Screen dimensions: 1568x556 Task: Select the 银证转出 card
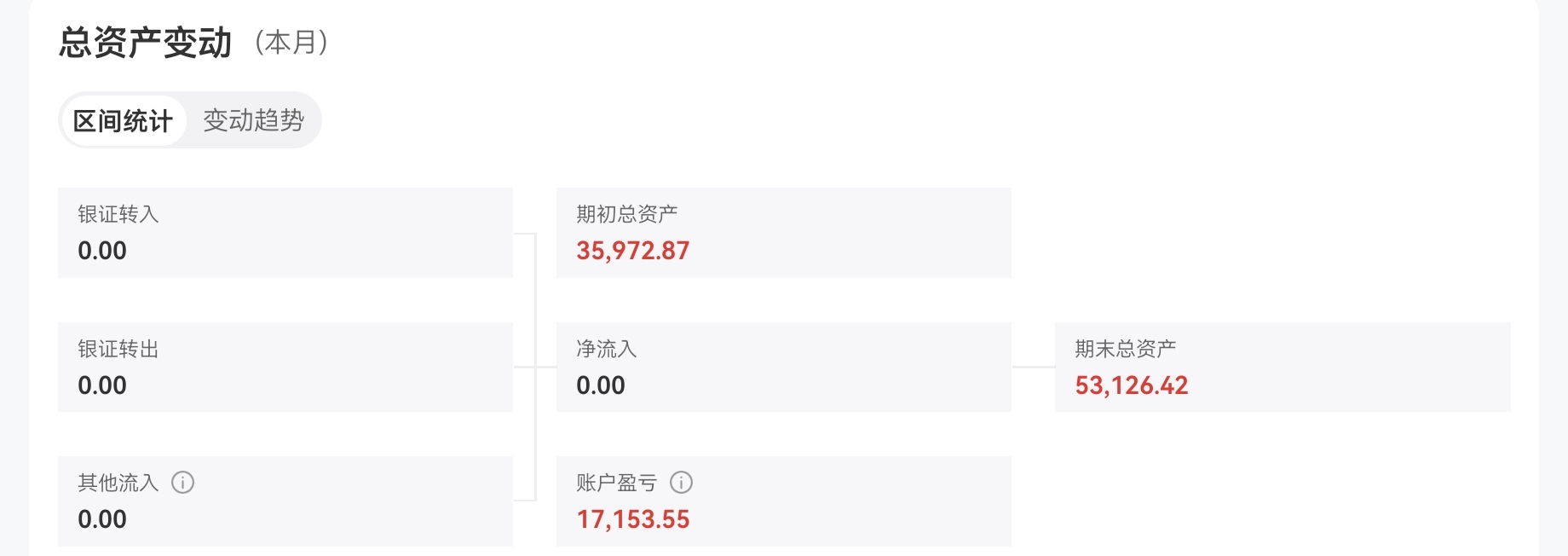(x=285, y=368)
